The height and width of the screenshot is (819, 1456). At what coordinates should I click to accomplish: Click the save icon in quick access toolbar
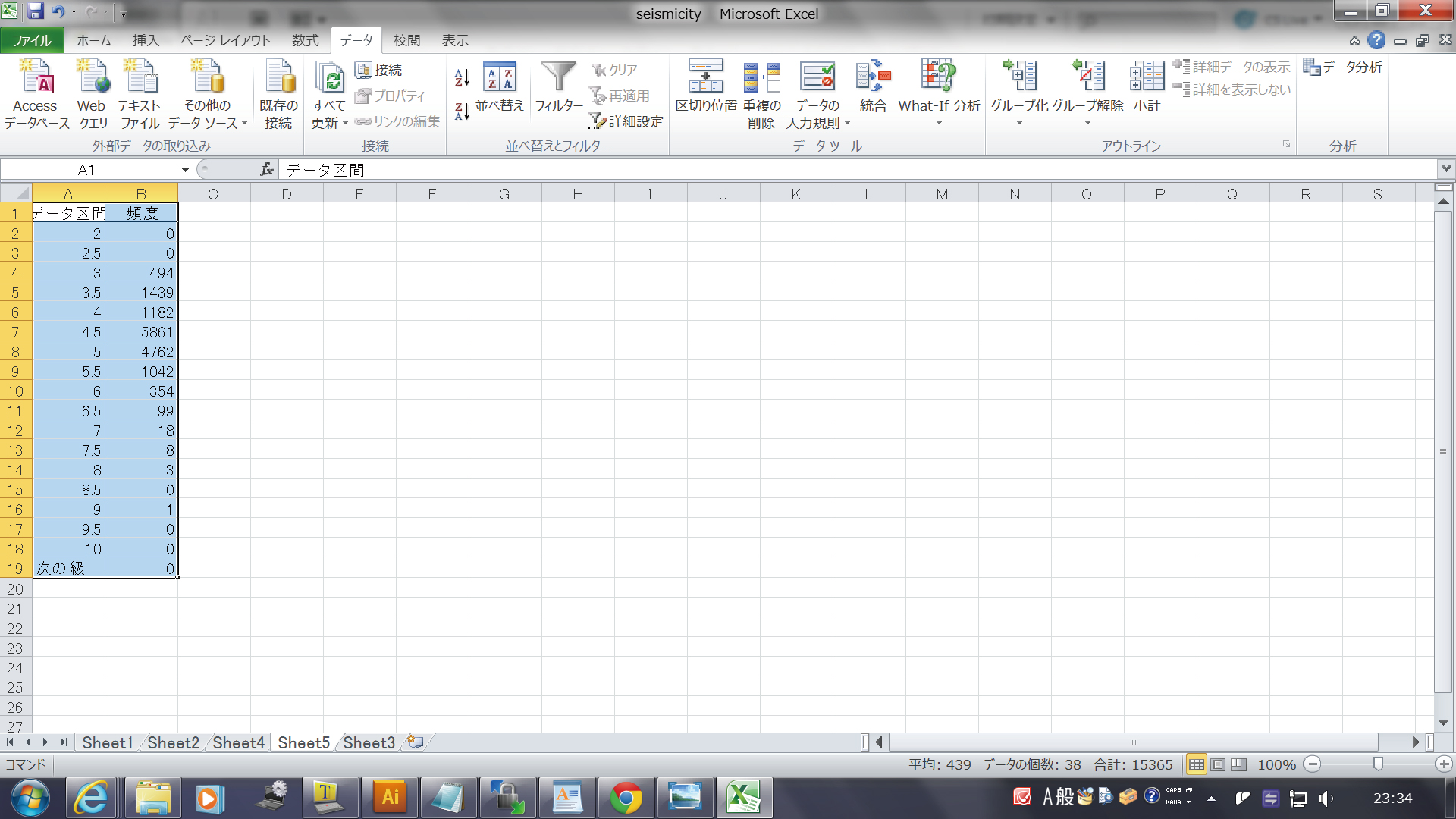[x=36, y=11]
